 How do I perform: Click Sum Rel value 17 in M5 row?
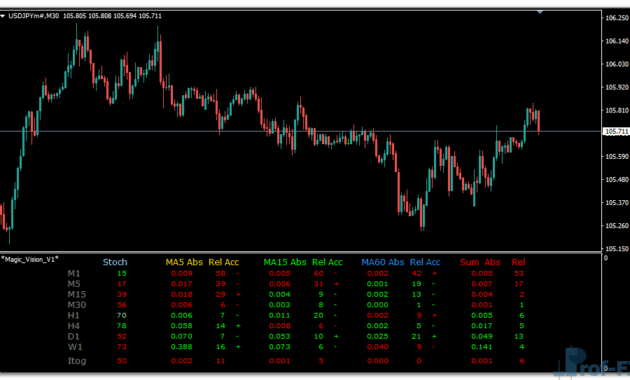[519, 284]
